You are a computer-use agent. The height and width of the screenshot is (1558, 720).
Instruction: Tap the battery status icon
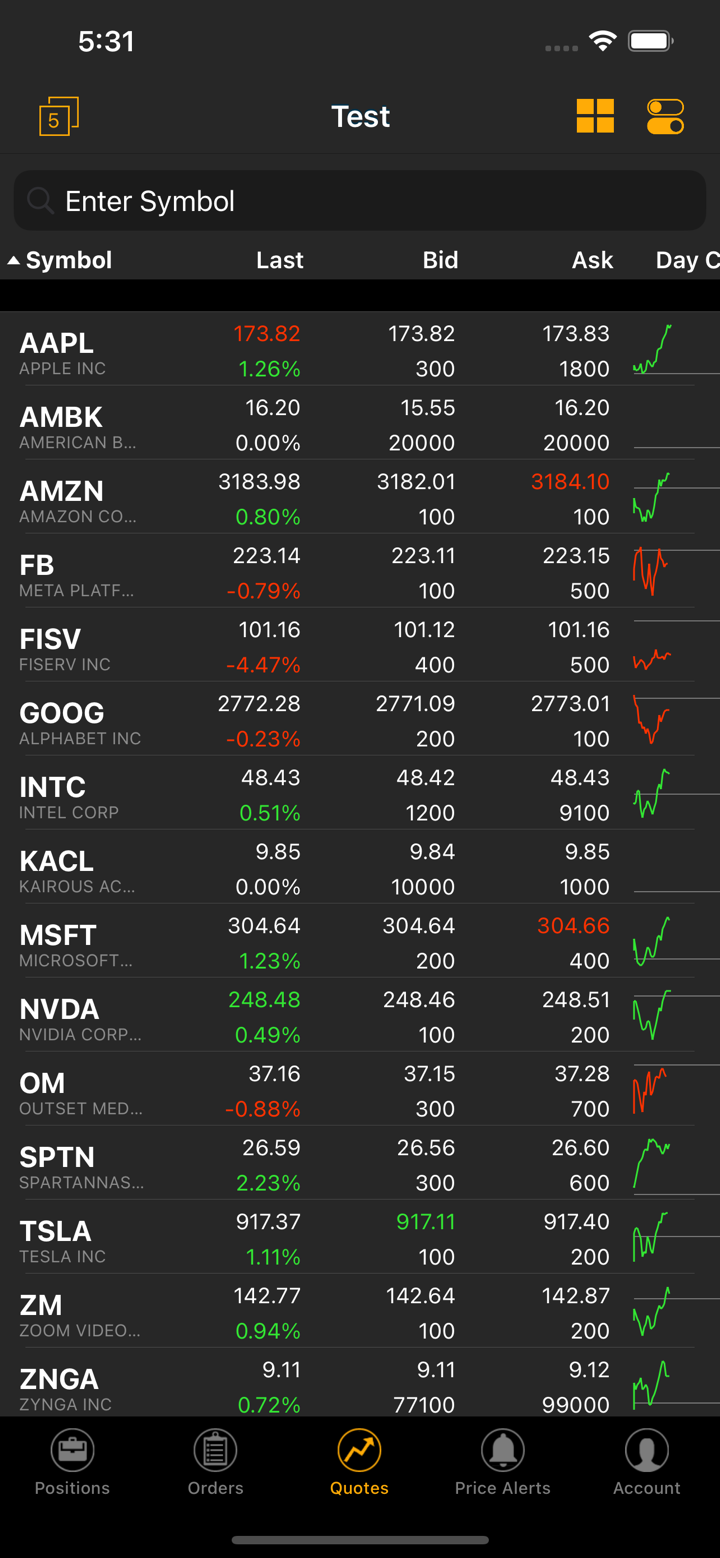[x=650, y=41]
